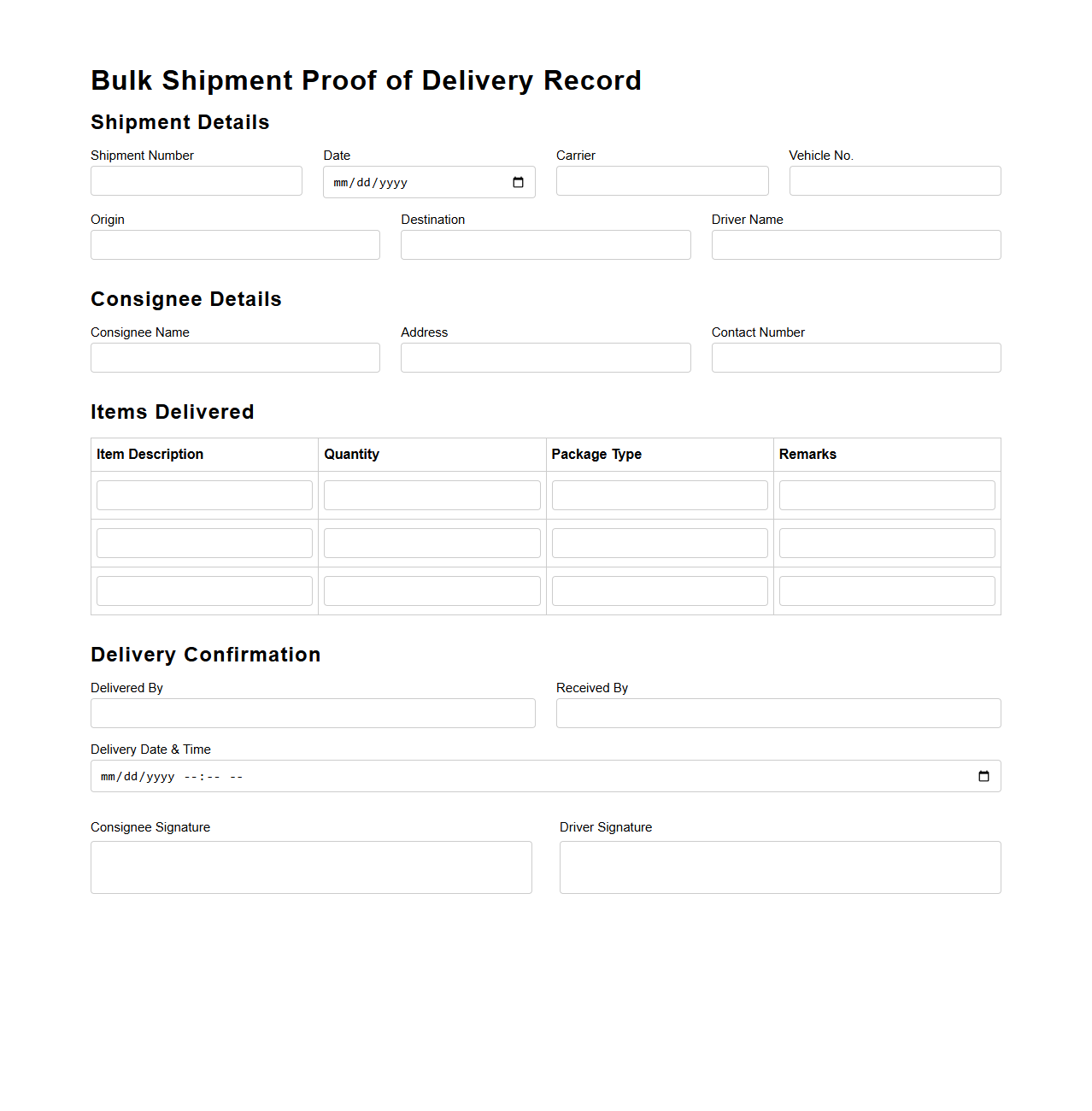
Task: Select the Delivered By input field
Action: coord(313,713)
